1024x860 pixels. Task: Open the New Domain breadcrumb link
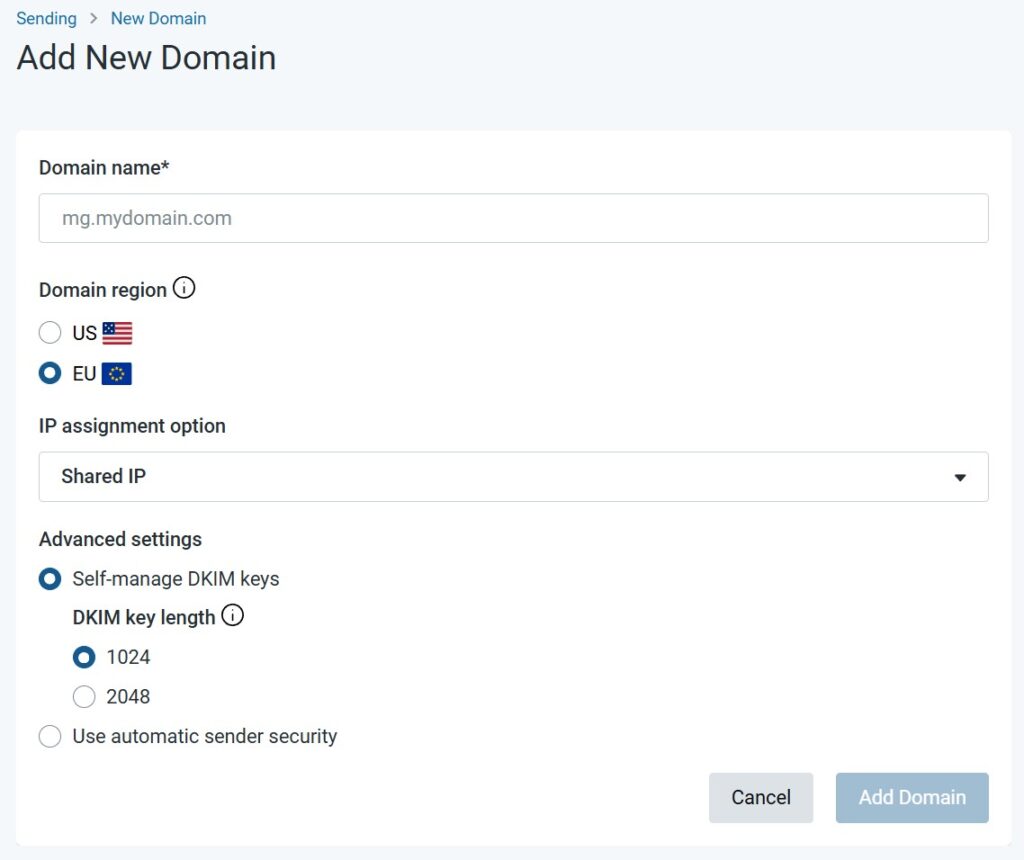[158, 18]
